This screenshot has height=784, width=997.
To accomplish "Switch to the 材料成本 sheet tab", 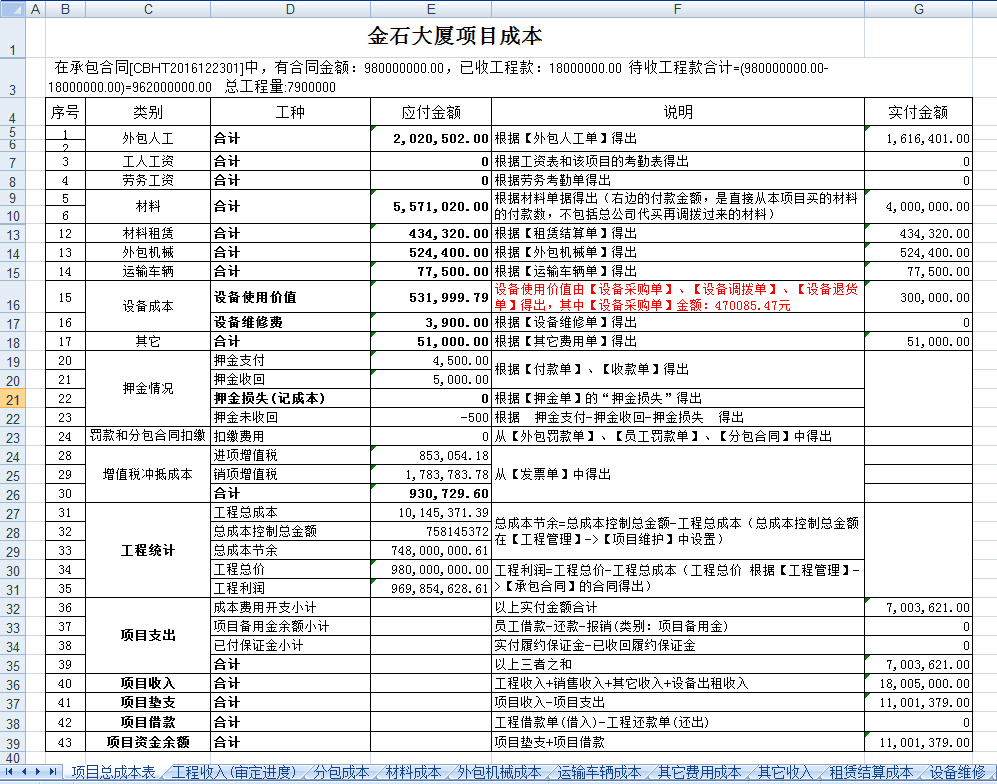I will pos(412,773).
